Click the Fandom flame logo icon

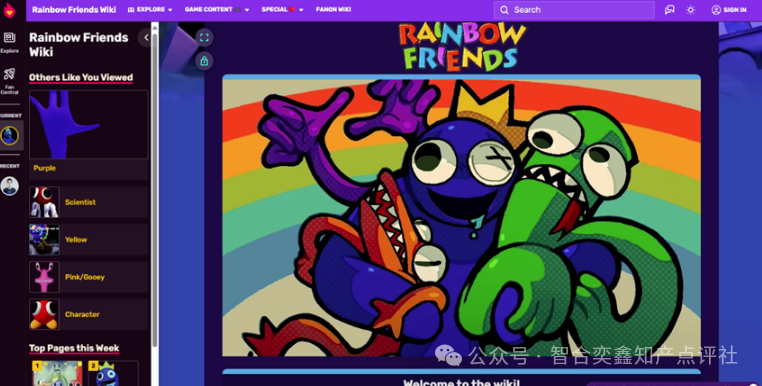pyautogui.click(x=9, y=10)
